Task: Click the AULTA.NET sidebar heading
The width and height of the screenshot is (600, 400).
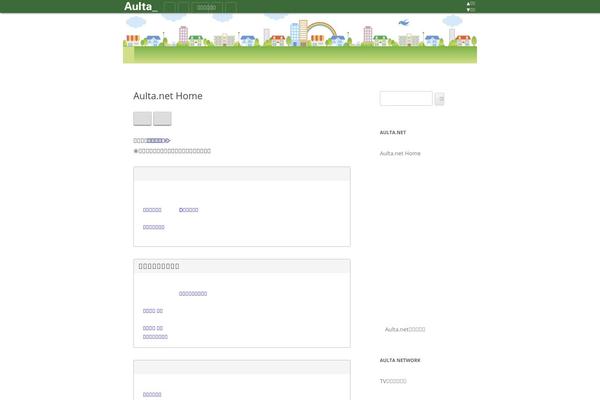Action: (x=393, y=132)
